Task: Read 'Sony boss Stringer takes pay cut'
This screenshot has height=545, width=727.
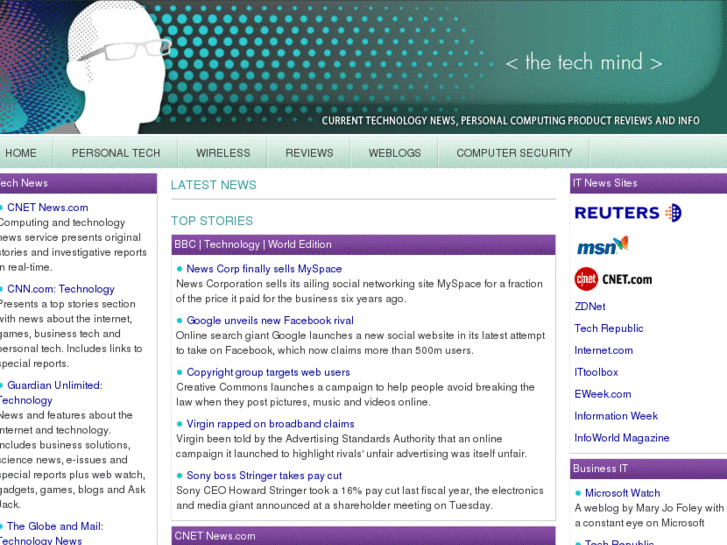Action: point(264,475)
